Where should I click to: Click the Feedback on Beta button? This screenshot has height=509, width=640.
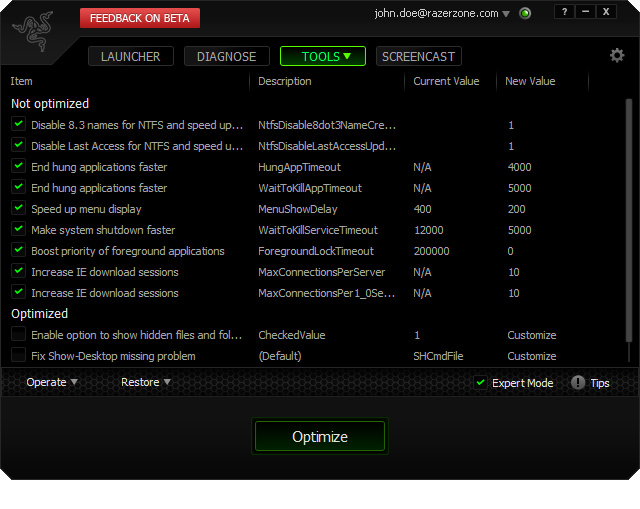coord(140,18)
